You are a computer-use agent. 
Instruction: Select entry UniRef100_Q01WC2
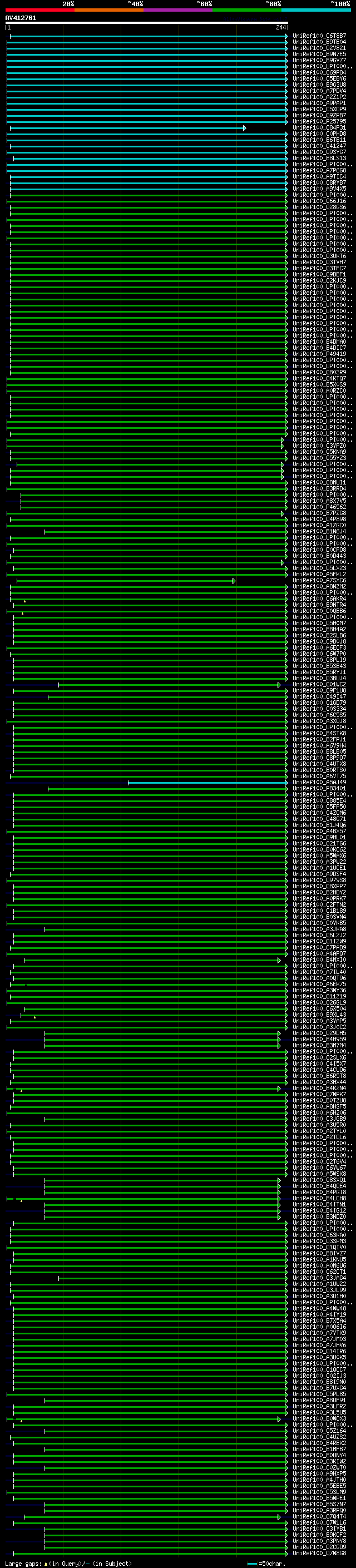[x=319, y=684]
